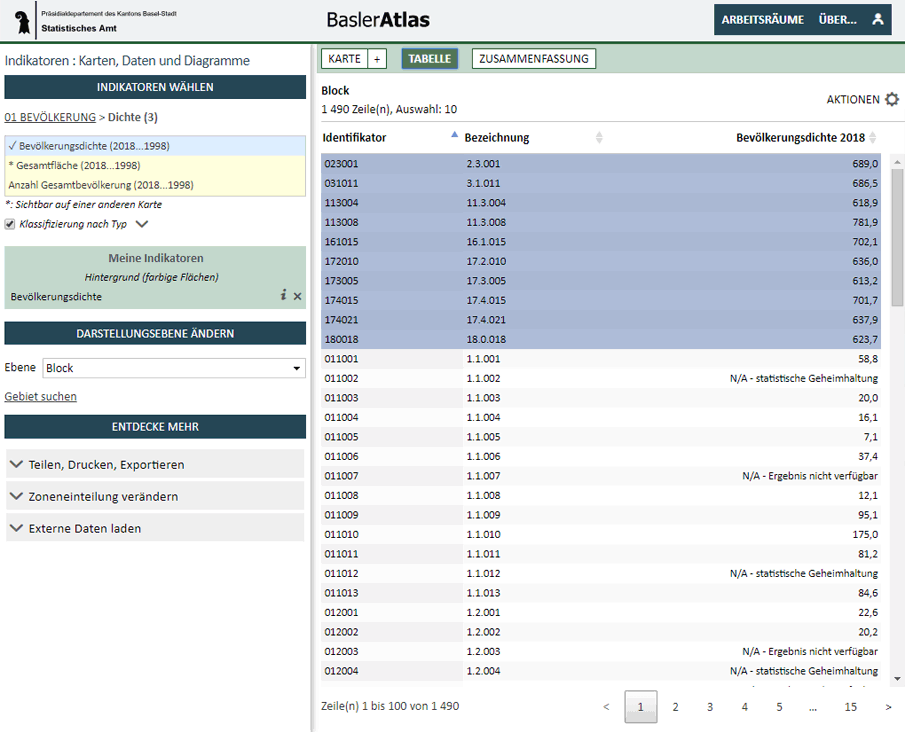Click the Bezeichnung column header
Screen dimensions: 905x732
click(x=497, y=137)
